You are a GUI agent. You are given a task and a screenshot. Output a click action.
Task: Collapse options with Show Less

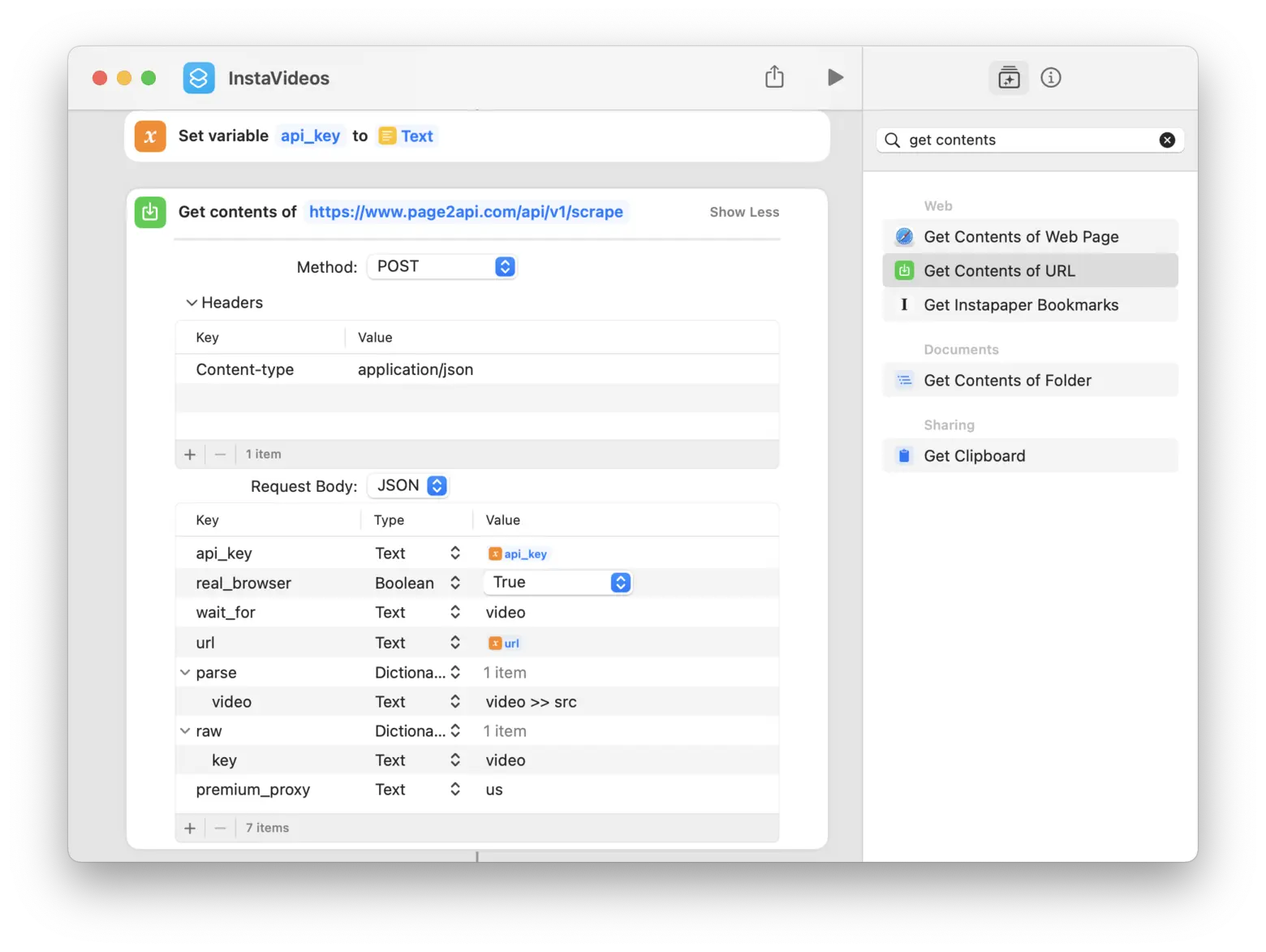(x=744, y=212)
